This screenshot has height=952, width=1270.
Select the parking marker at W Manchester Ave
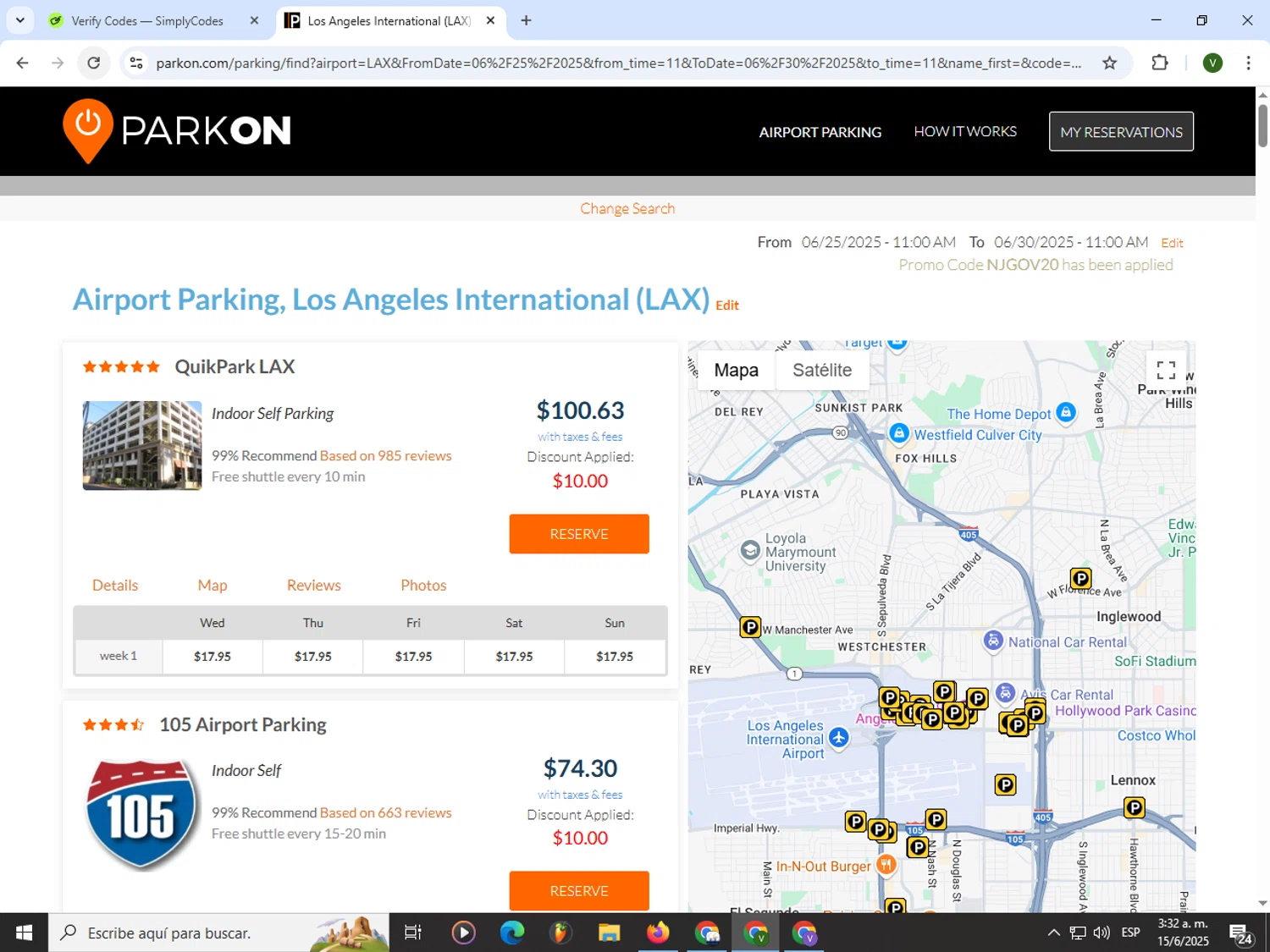[x=750, y=627]
